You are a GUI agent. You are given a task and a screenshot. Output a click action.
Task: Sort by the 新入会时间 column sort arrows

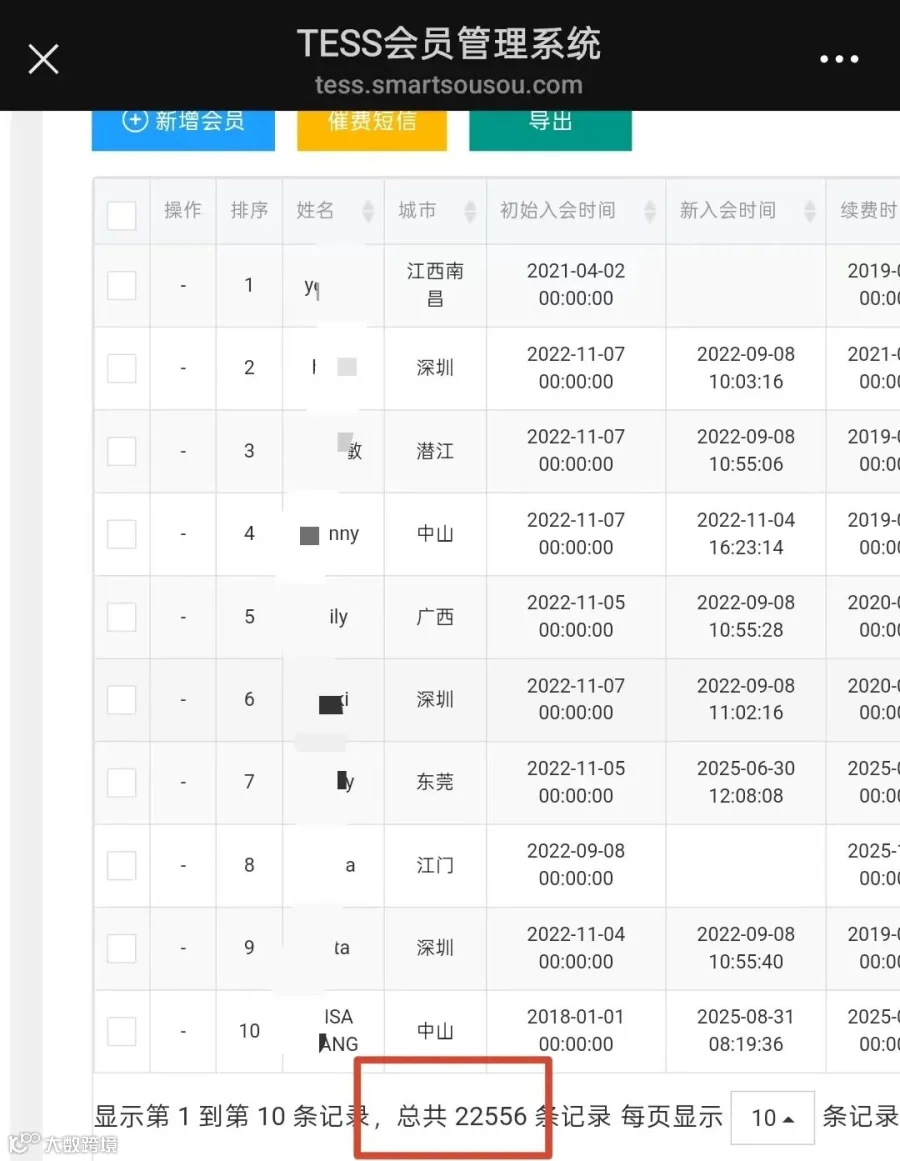[810, 211]
